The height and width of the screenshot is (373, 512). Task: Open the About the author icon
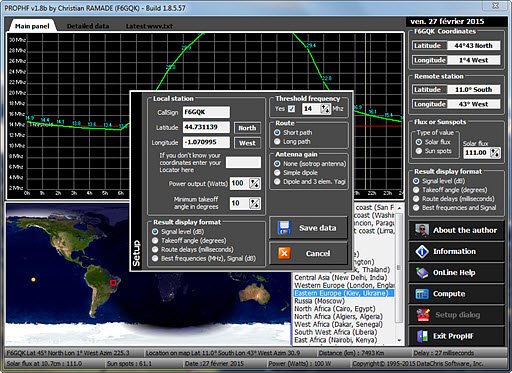click(x=422, y=230)
